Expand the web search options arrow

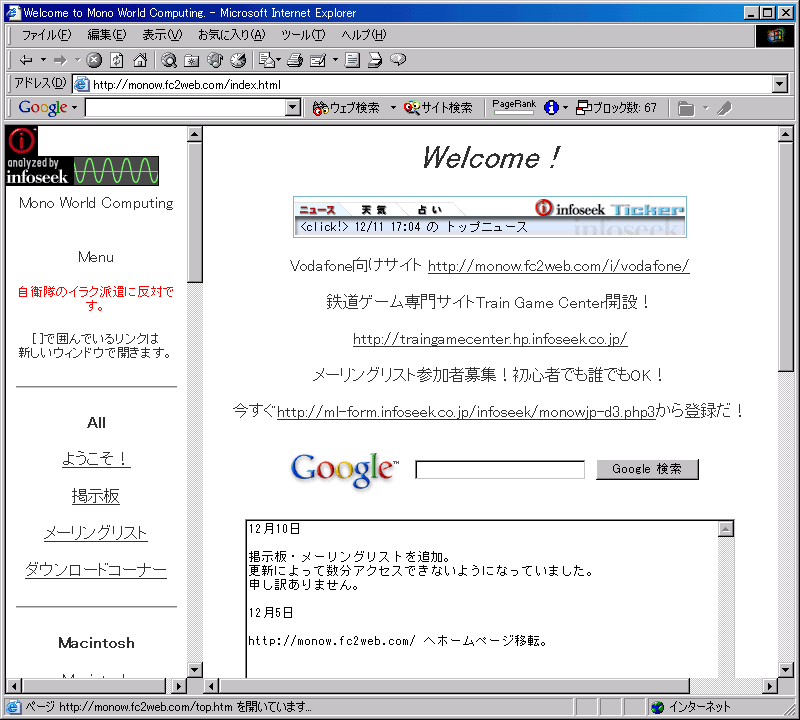point(393,108)
